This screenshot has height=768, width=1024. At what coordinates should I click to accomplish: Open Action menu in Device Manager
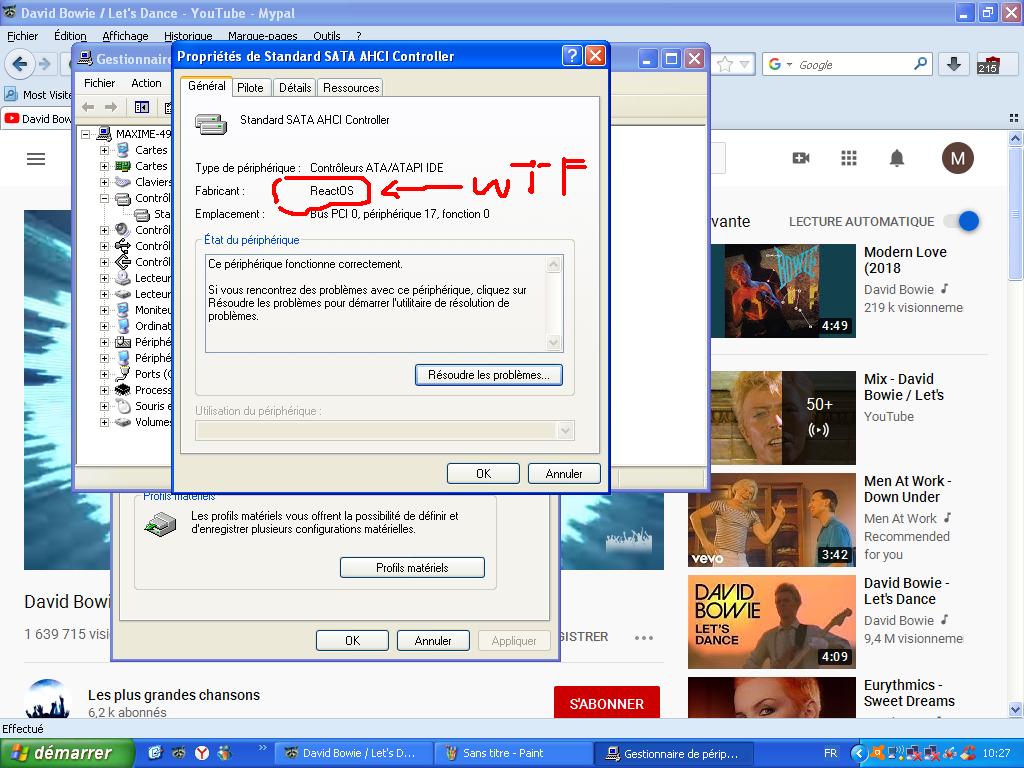coord(146,83)
